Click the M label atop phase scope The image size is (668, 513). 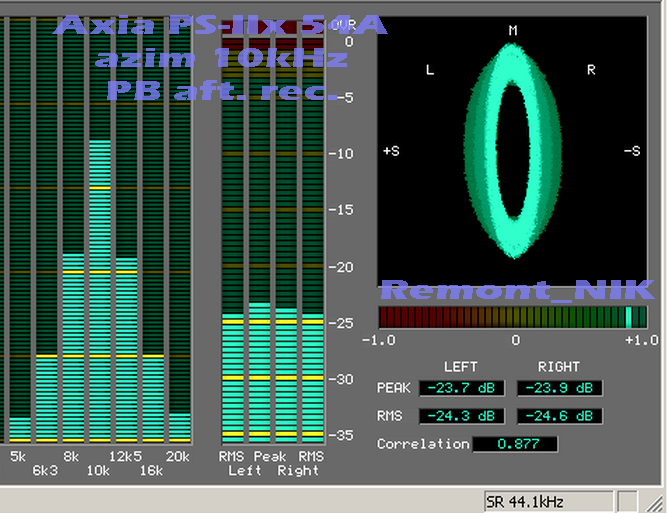[x=513, y=31]
